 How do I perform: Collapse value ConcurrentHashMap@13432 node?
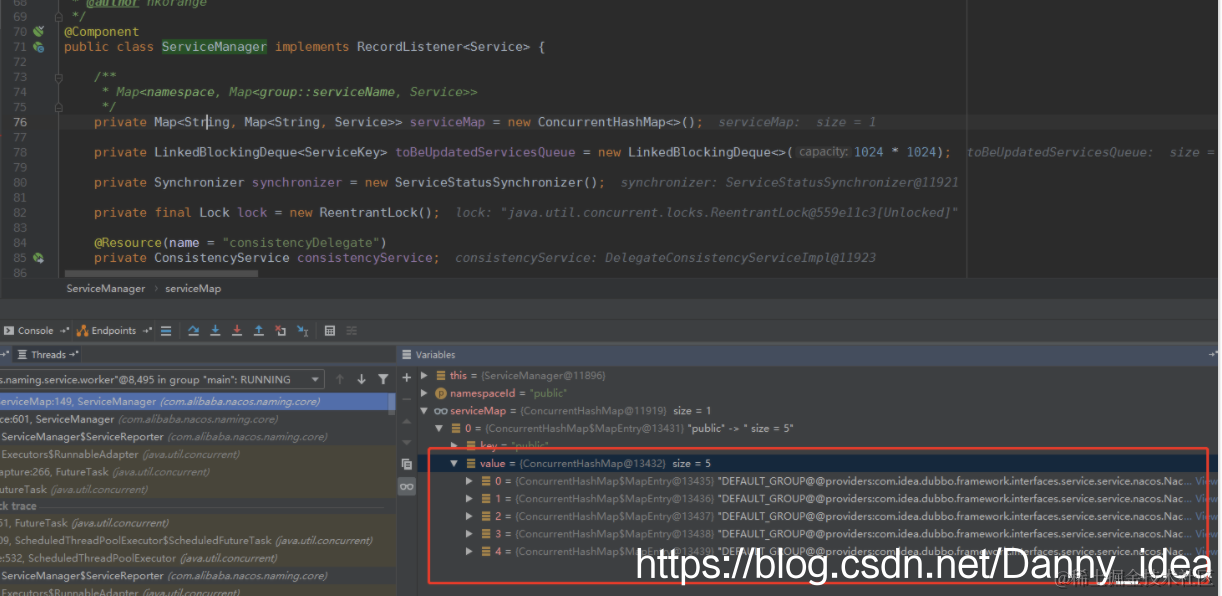(455, 464)
